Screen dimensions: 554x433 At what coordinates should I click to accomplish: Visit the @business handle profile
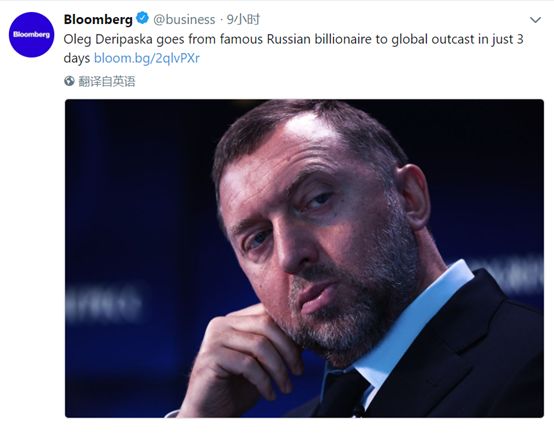[x=184, y=19]
